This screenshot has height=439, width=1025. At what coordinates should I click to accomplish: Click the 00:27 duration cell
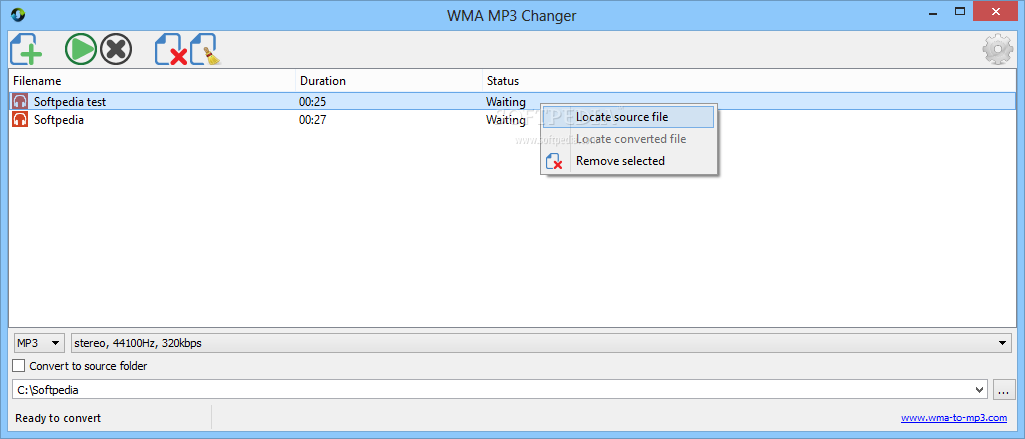tap(312, 120)
